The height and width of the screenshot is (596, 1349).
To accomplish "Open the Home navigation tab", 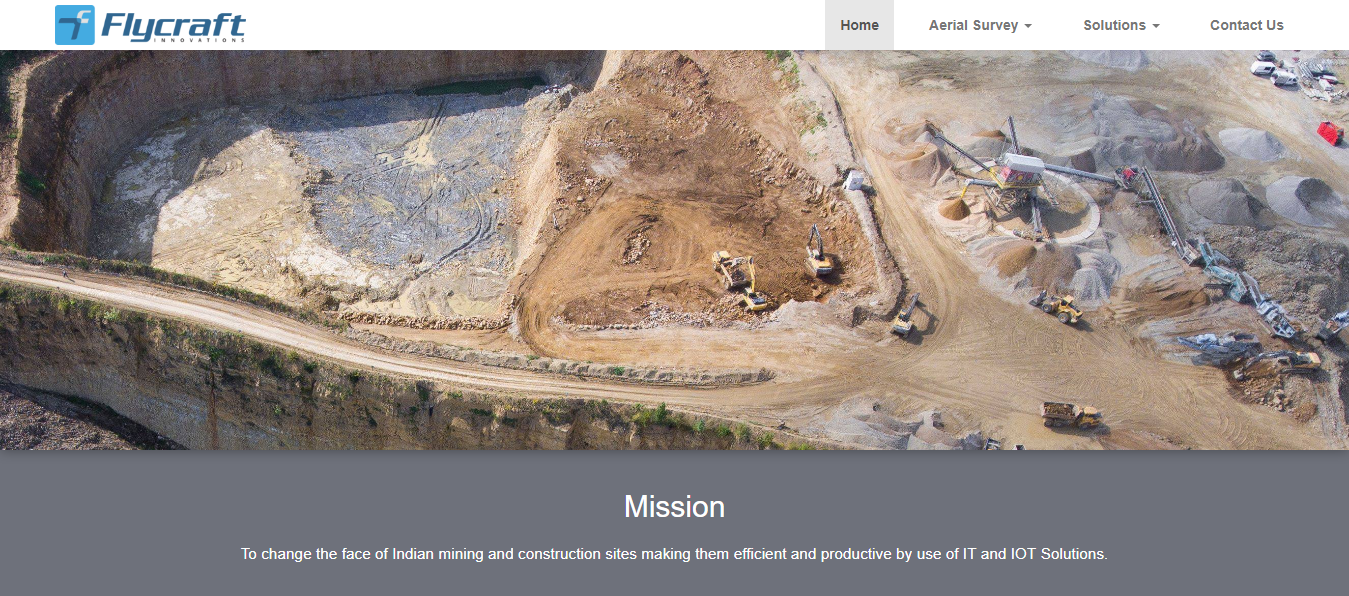I will click(x=859, y=25).
